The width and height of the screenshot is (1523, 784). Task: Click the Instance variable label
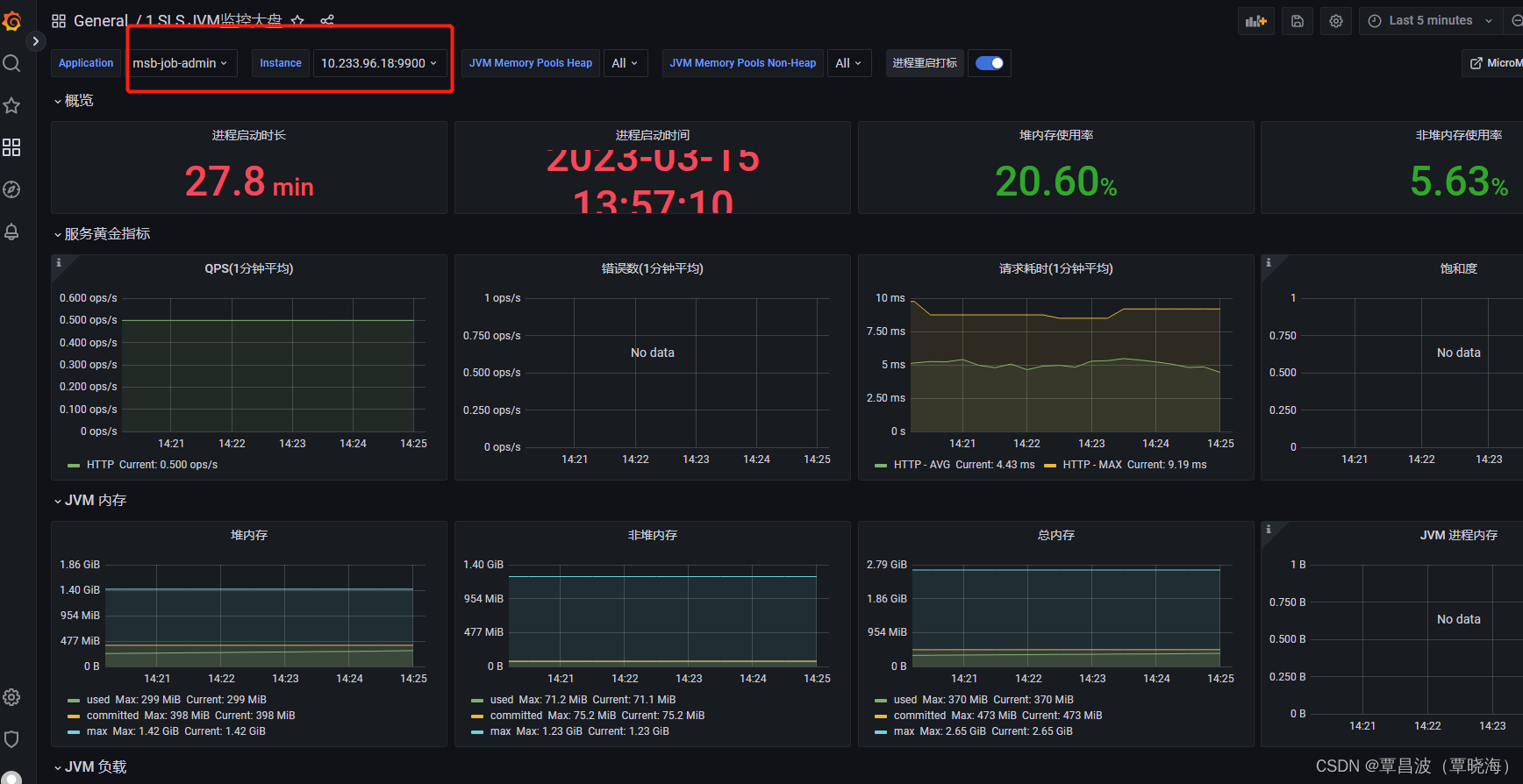(x=281, y=63)
